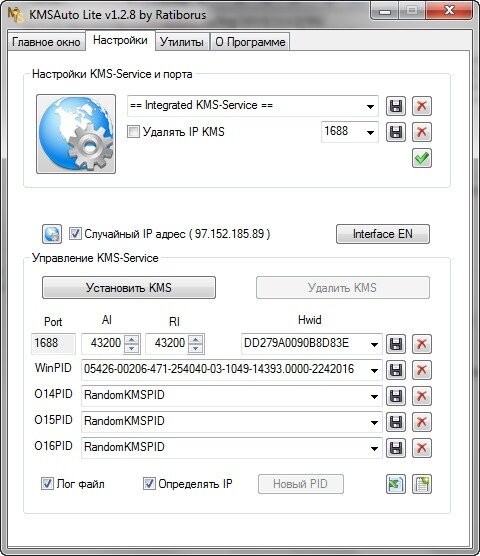
Task: Click into the AI 43200 field
Action: [x=103, y=344]
